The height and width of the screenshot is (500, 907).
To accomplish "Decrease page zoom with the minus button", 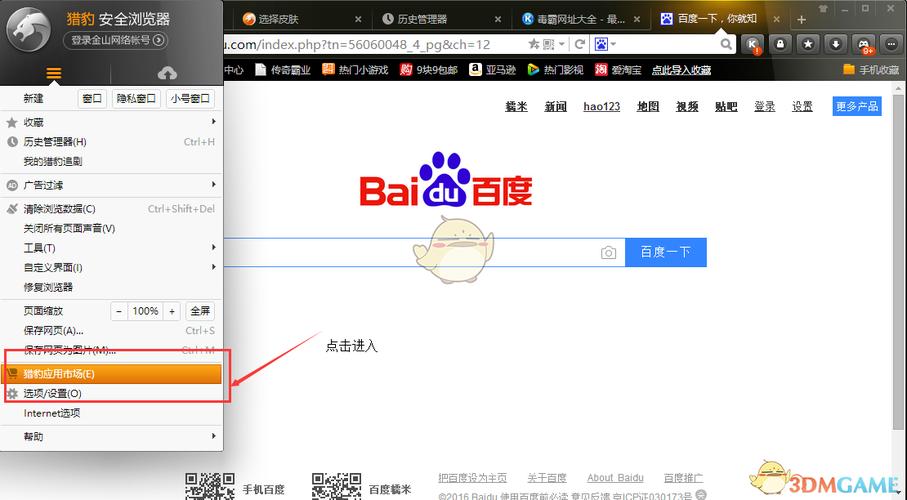I will click(x=119, y=311).
